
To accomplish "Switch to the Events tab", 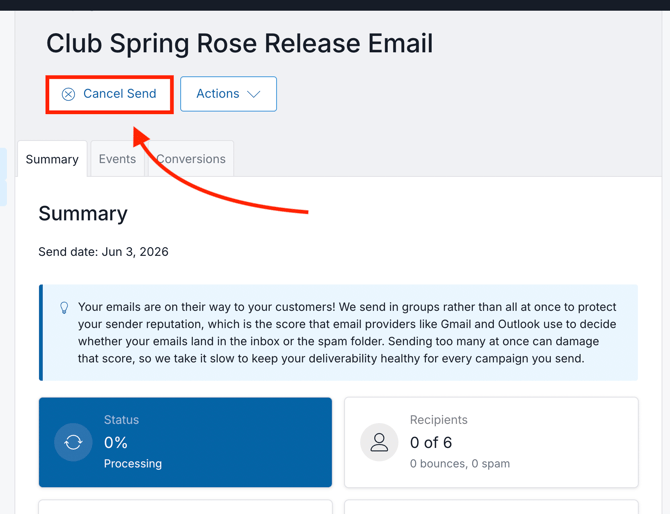I will [118, 159].
